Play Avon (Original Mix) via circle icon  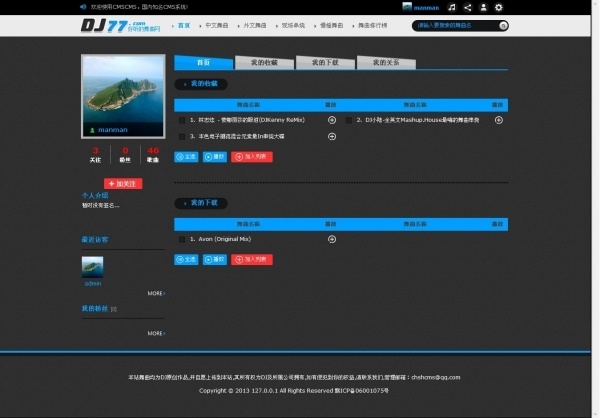(x=332, y=240)
